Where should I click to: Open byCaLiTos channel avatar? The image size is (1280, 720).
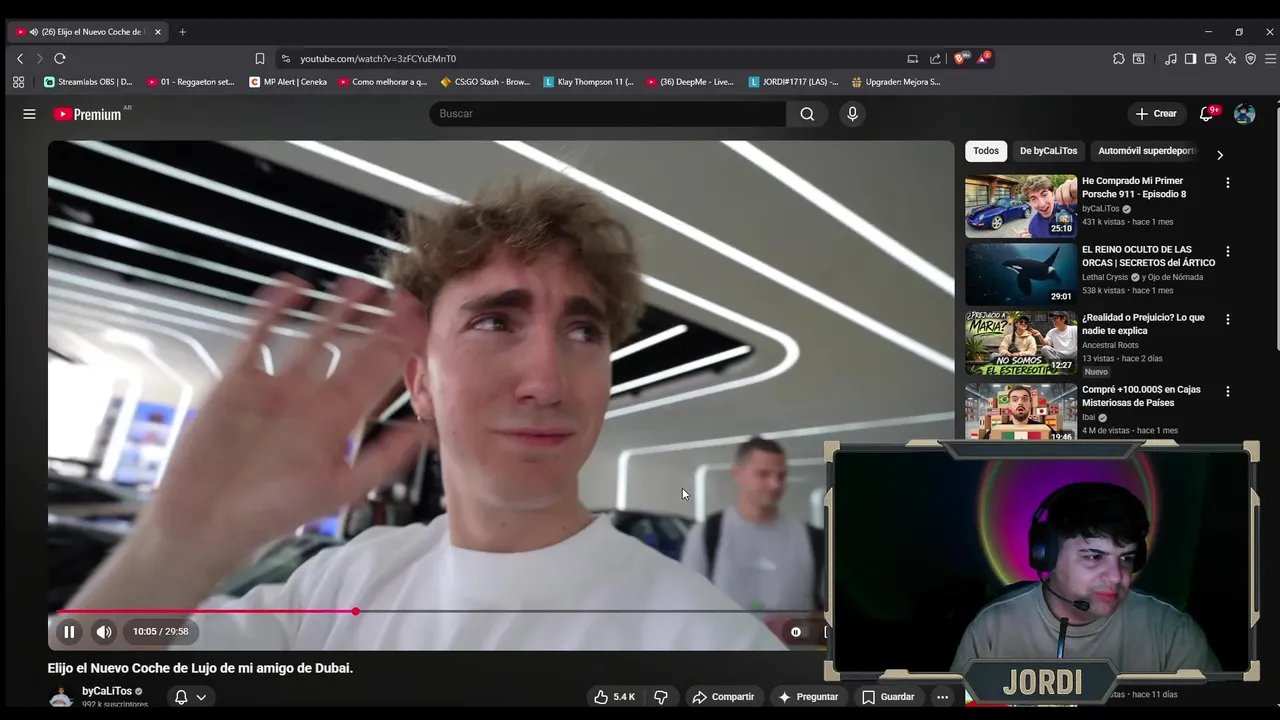coord(61,697)
